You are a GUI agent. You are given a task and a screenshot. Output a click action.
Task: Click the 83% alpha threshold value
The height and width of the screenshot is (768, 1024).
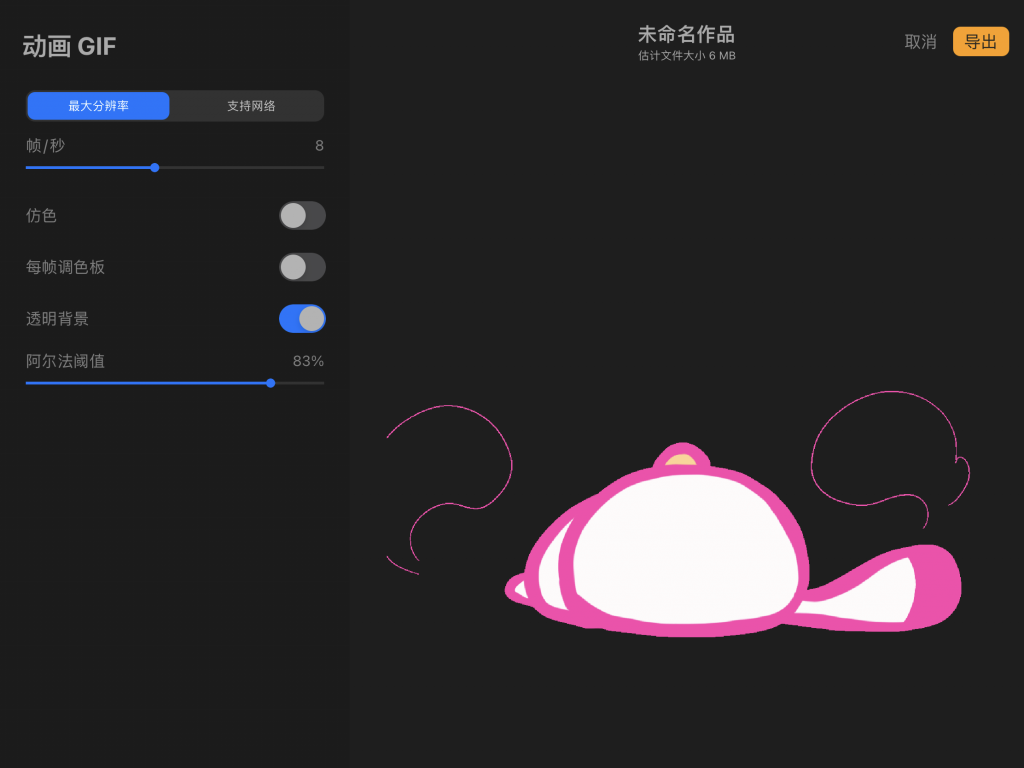(308, 361)
